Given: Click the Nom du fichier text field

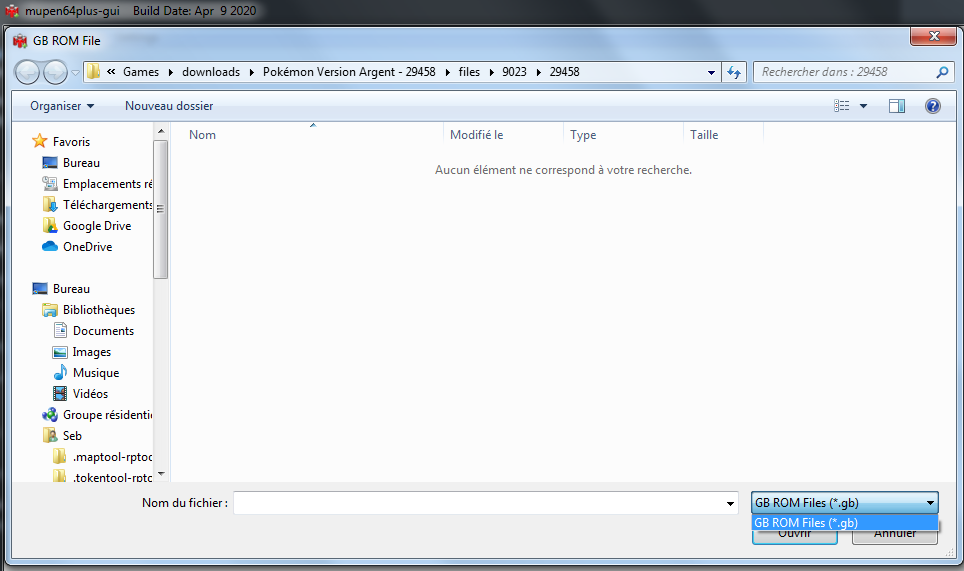Looking at the screenshot, I should [478, 503].
